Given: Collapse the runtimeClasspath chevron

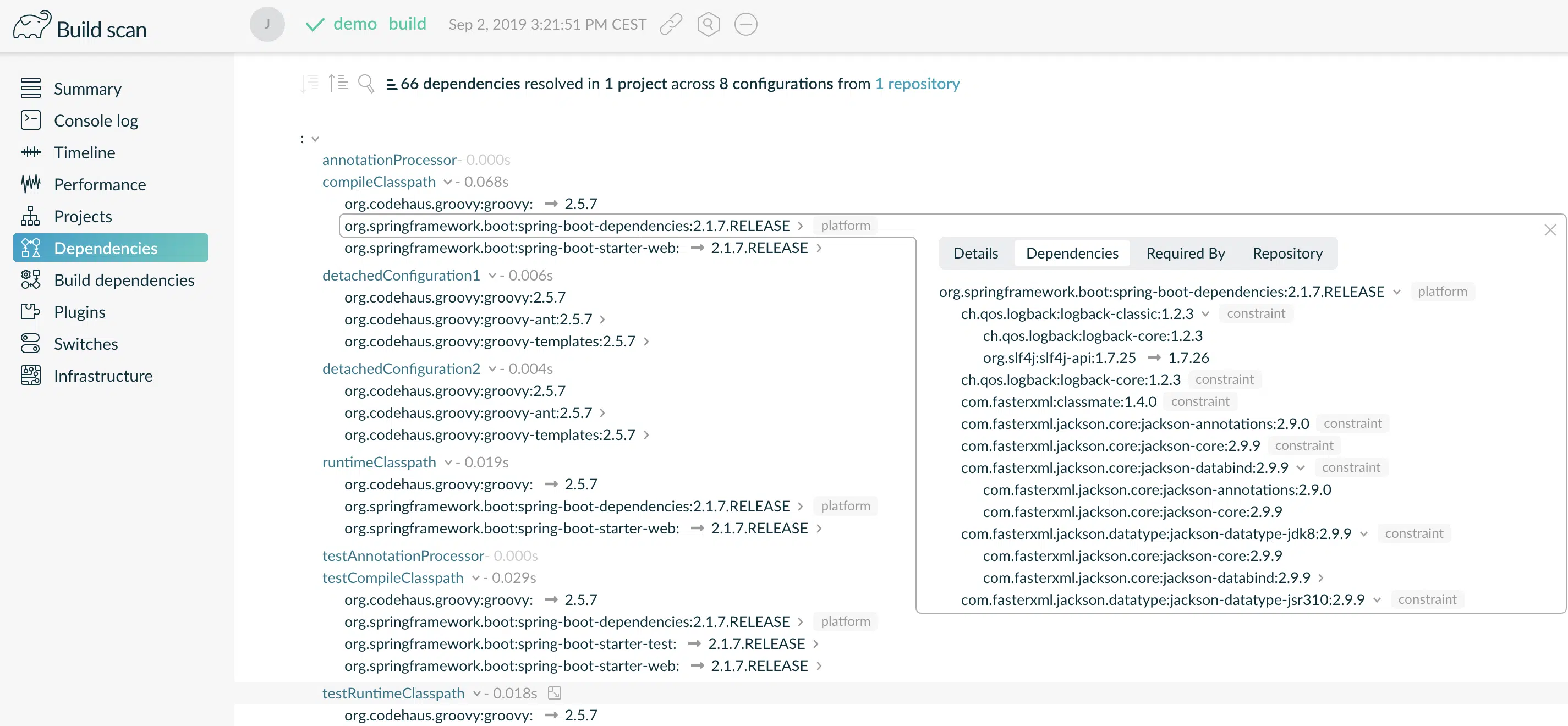Looking at the screenshot, I should click(x=448, y=463).
